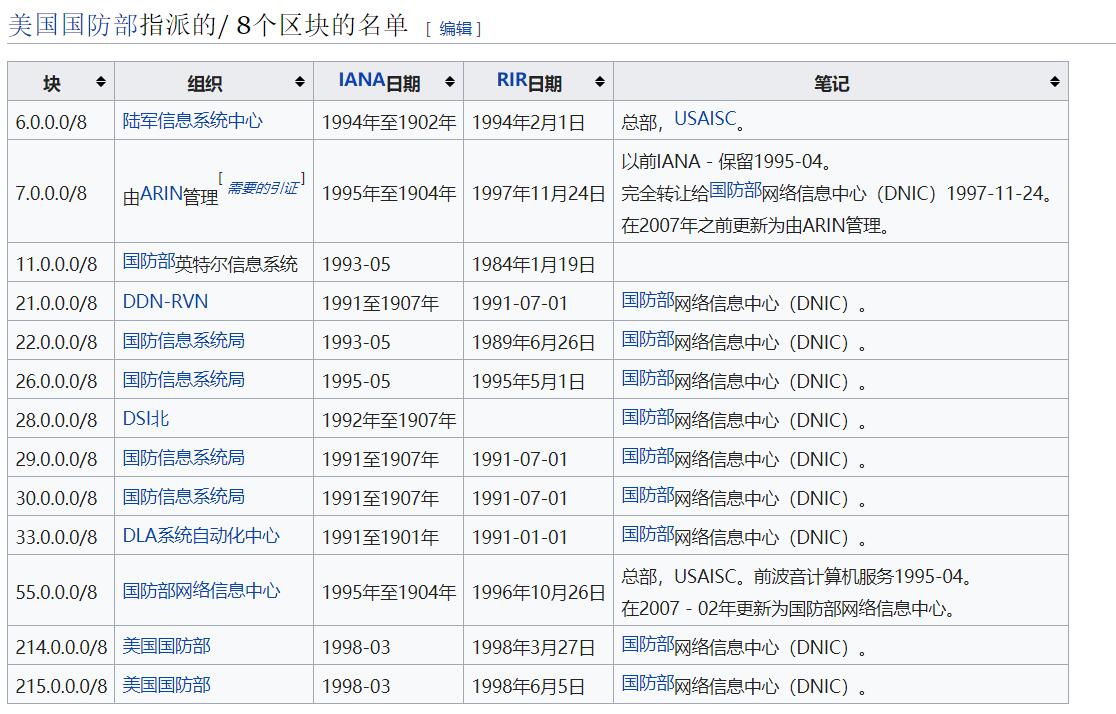Select the 30.0.0.0/8 block cell

[x=61, y=497]
